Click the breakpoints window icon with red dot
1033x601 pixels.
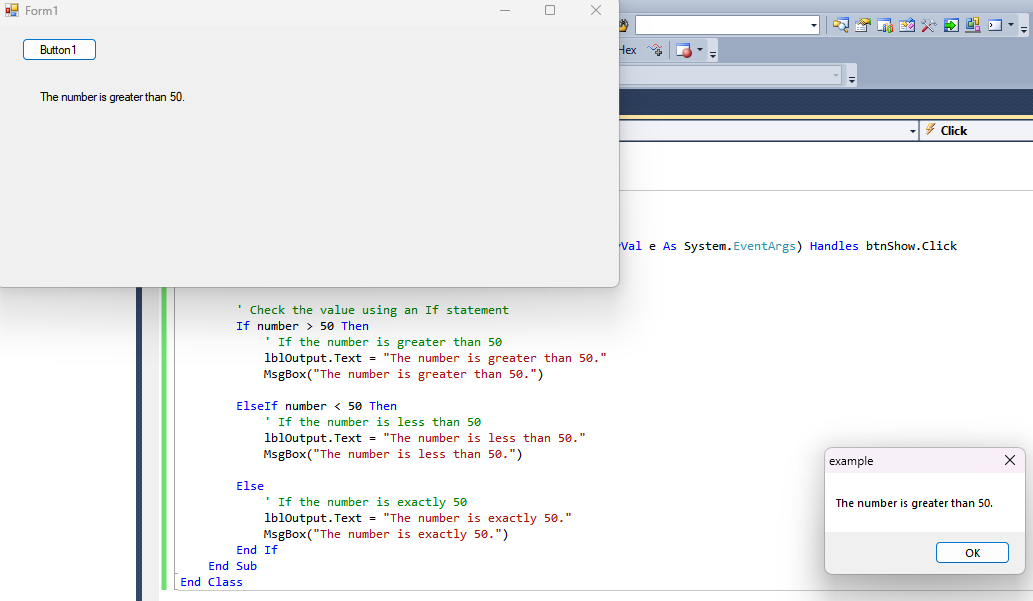pyautogui.click(x=684, y=50)
